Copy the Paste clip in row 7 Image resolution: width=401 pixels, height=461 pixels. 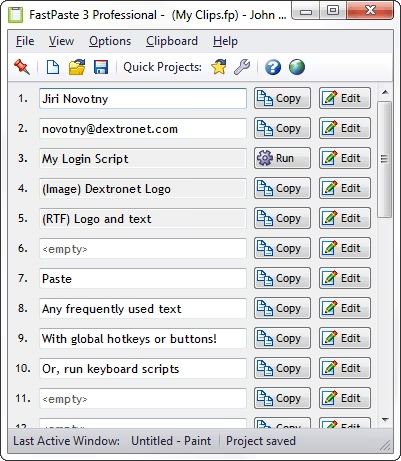point(282,278)
